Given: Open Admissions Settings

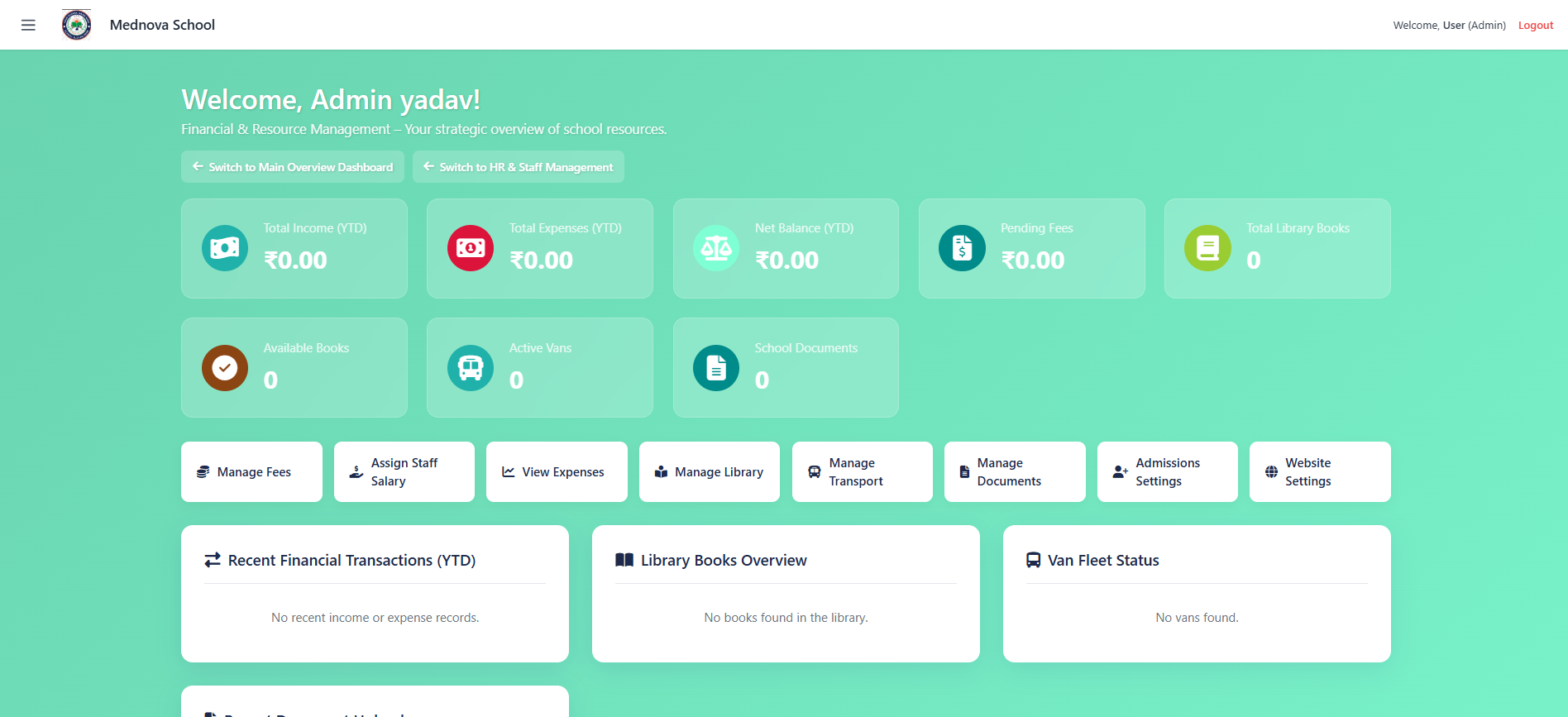Looking at the screenshot, I should (1168, 472).
